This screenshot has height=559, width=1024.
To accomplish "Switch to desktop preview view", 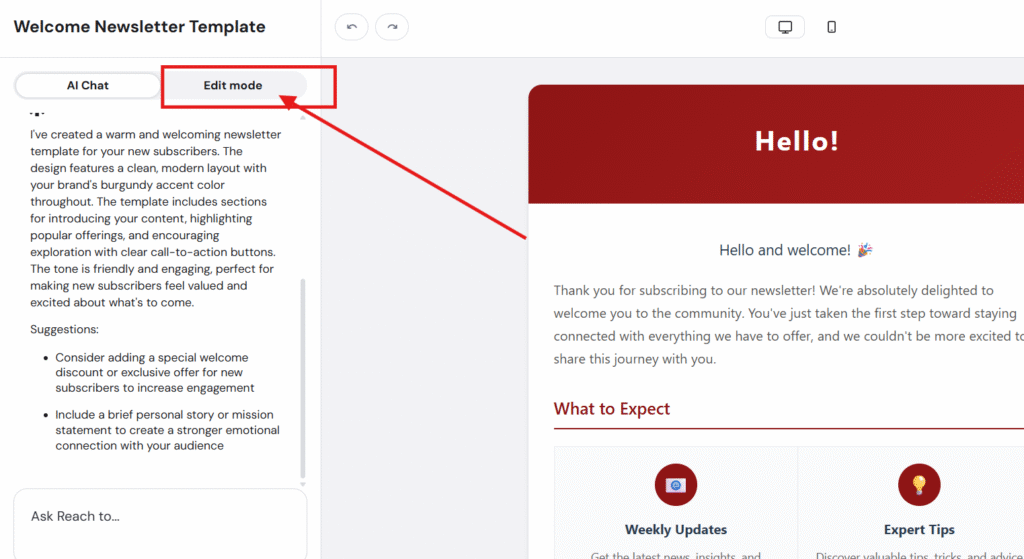I will [784, 27].
